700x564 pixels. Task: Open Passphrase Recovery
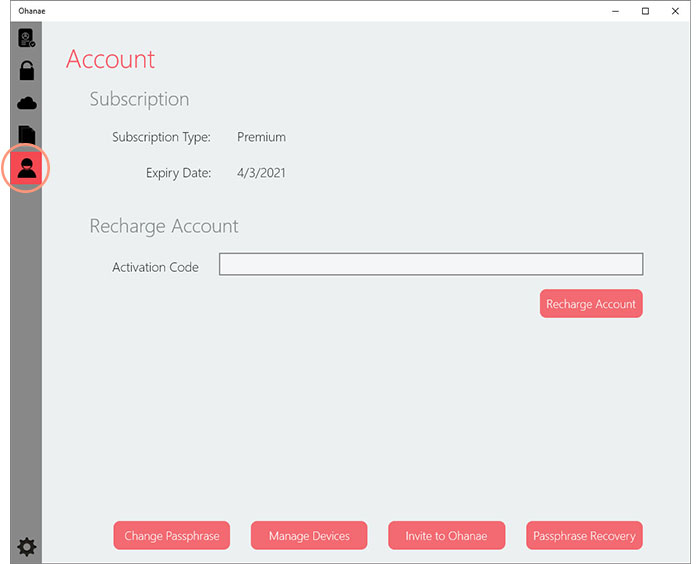[x=584, y=535]
